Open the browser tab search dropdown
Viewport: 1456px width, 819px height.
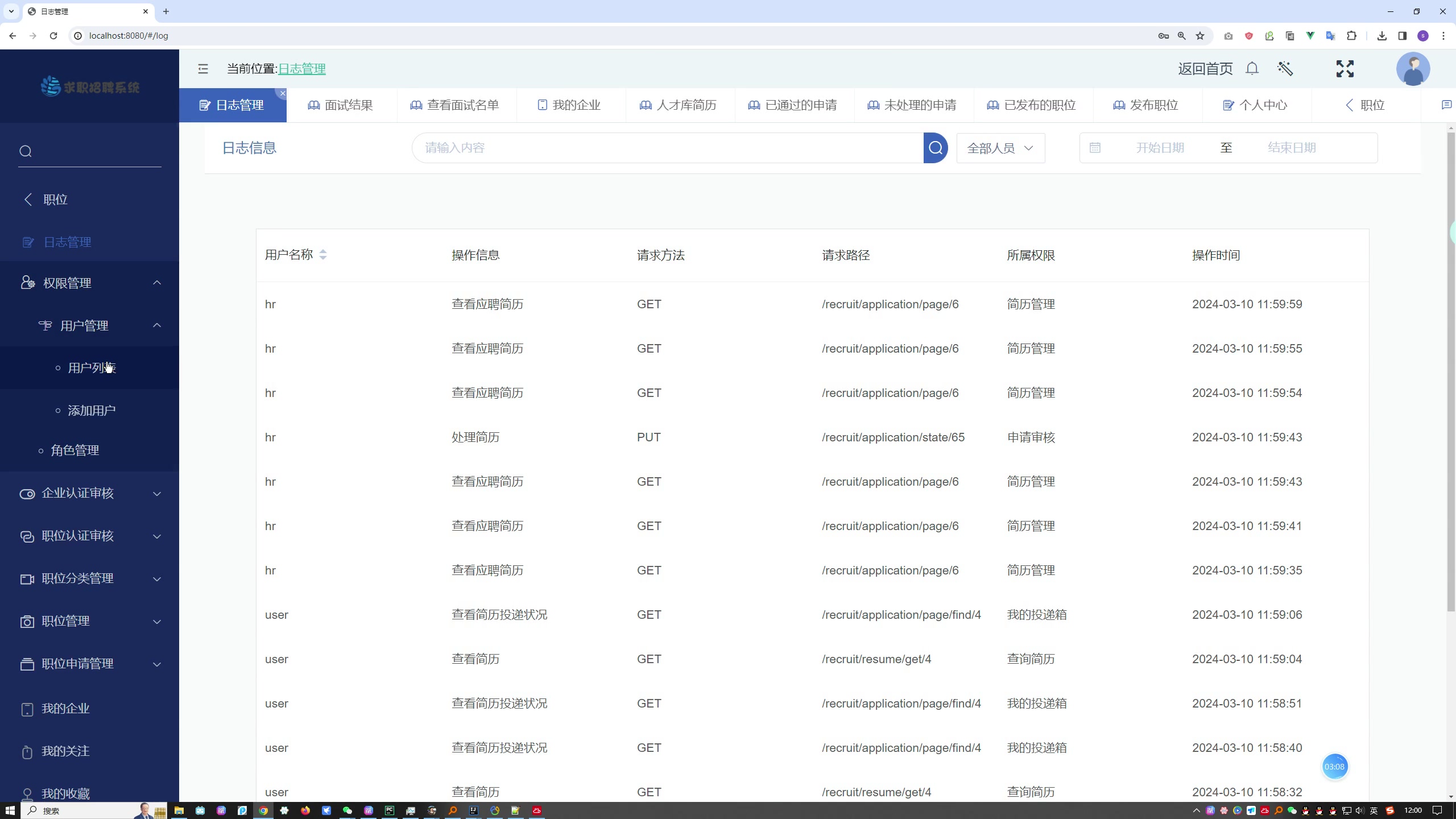[11, 11]
